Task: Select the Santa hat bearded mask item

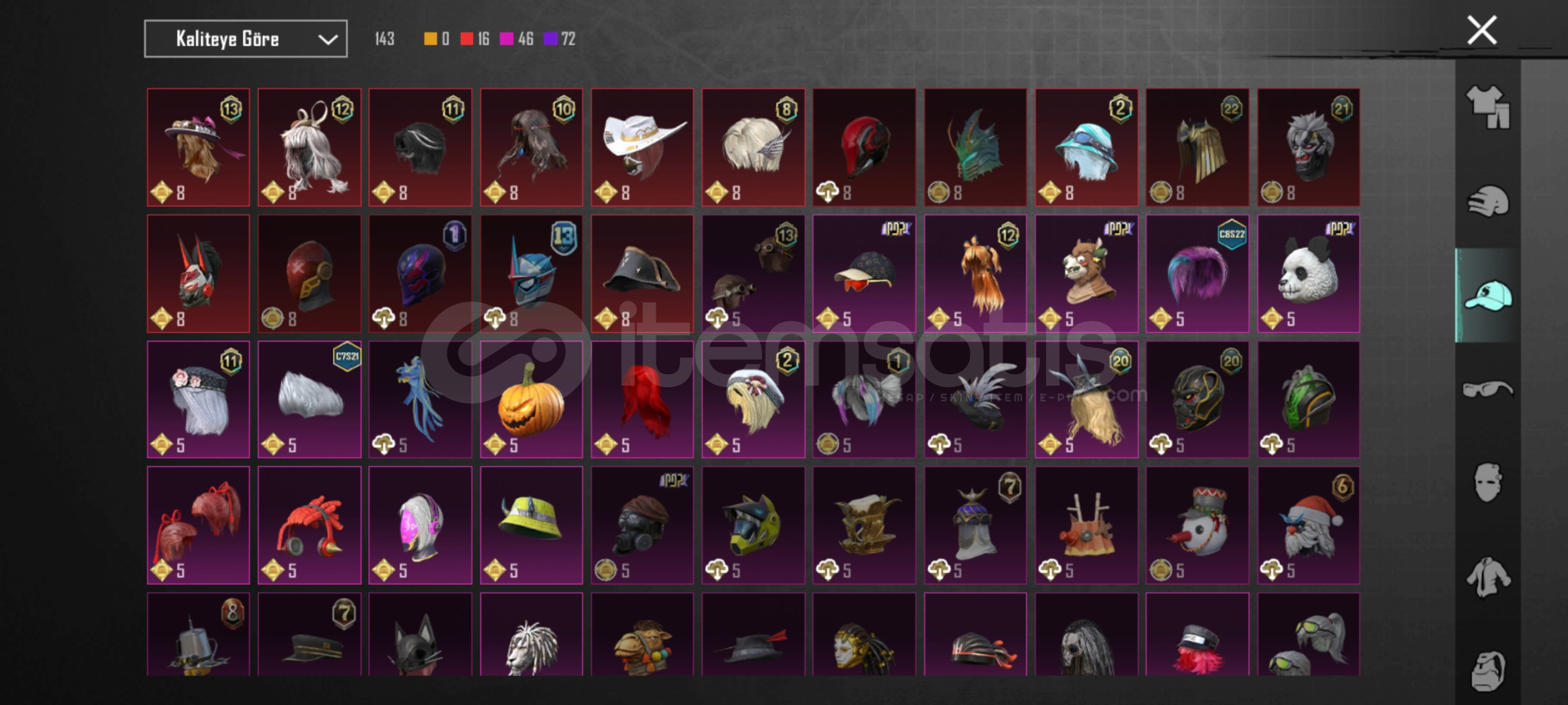Action: tap(1308, 525)
